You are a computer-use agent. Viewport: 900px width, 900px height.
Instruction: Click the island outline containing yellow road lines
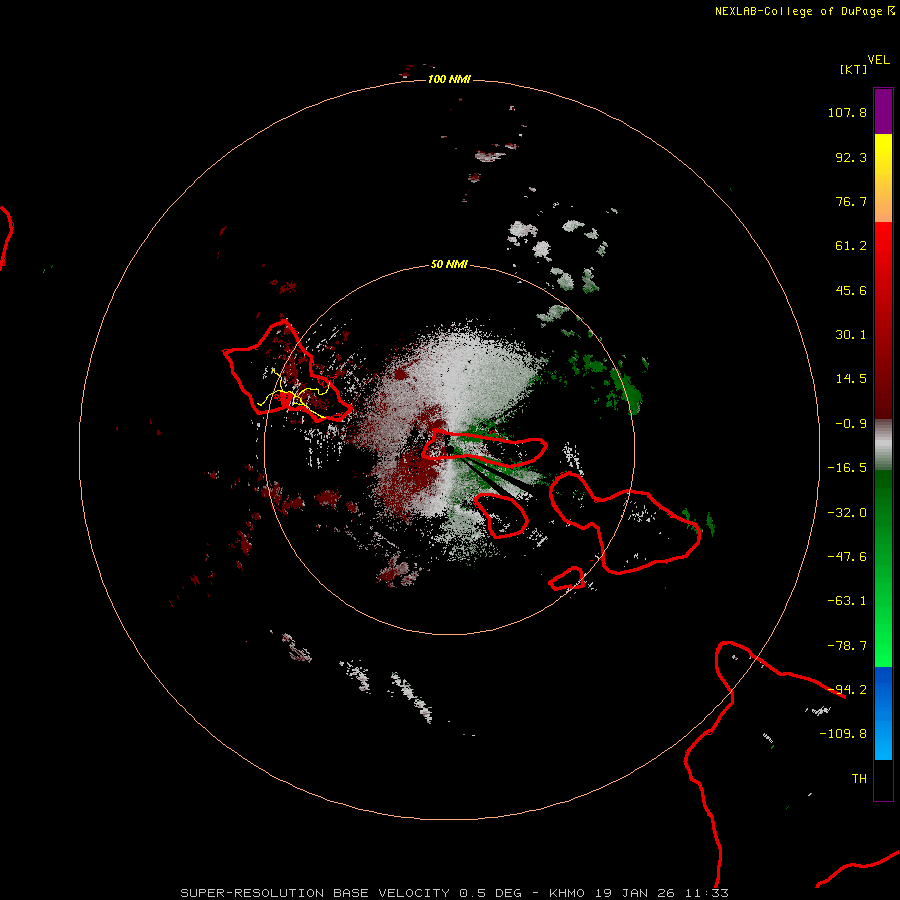(287, 372)
